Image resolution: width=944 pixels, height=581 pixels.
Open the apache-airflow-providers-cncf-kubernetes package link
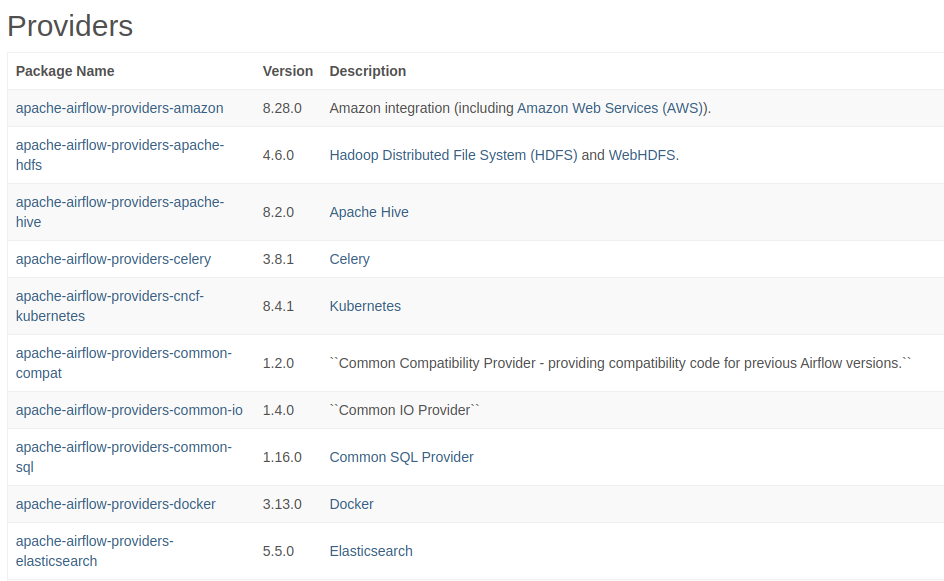coord(110,306)
